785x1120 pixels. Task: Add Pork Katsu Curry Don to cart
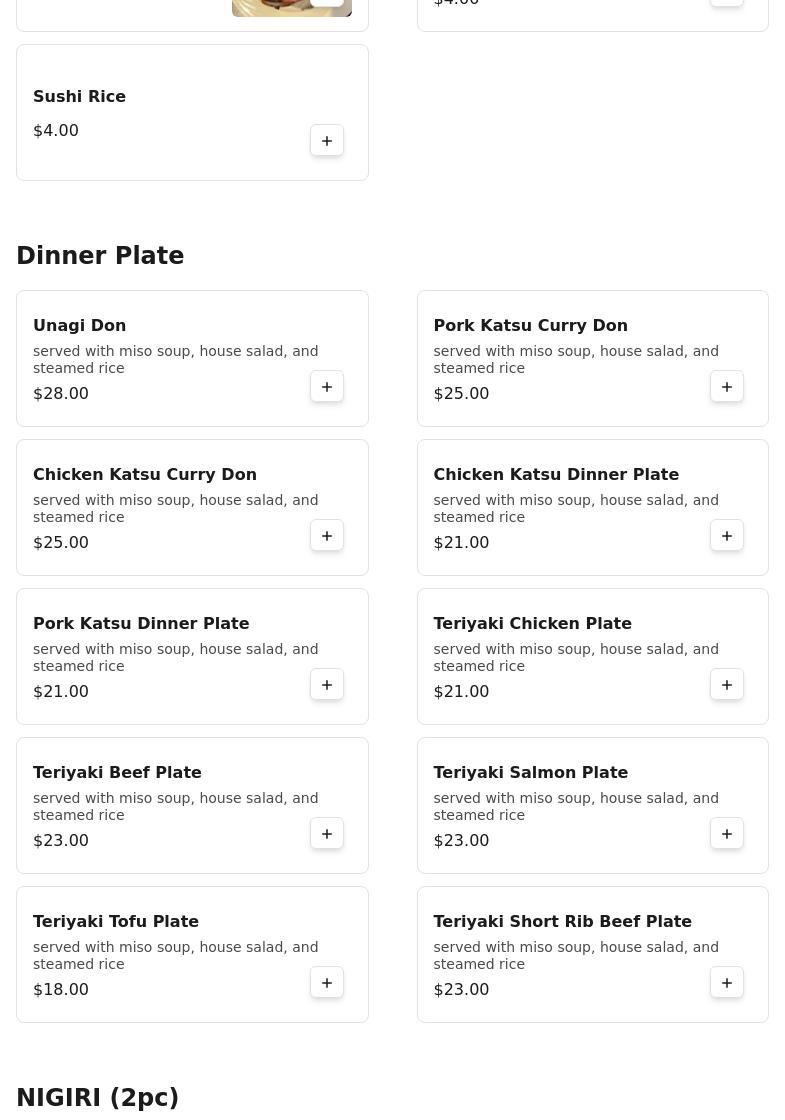727,387
